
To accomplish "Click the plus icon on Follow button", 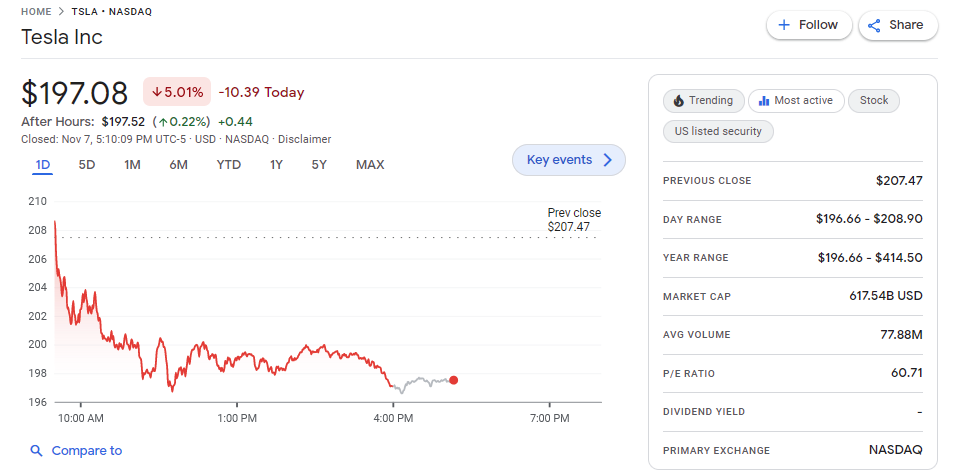I will (x=785, y=25).
